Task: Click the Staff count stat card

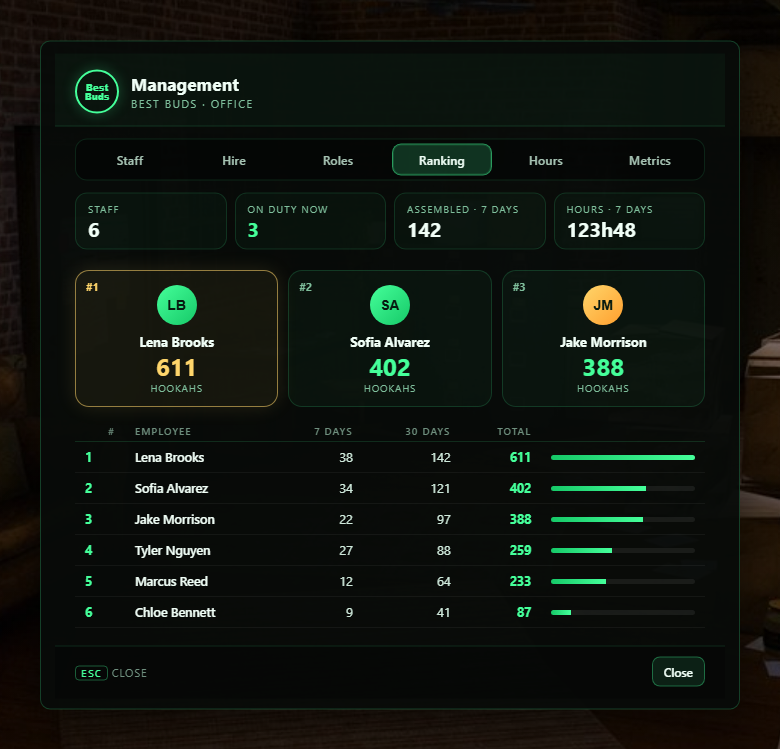Action: [151, 221]
